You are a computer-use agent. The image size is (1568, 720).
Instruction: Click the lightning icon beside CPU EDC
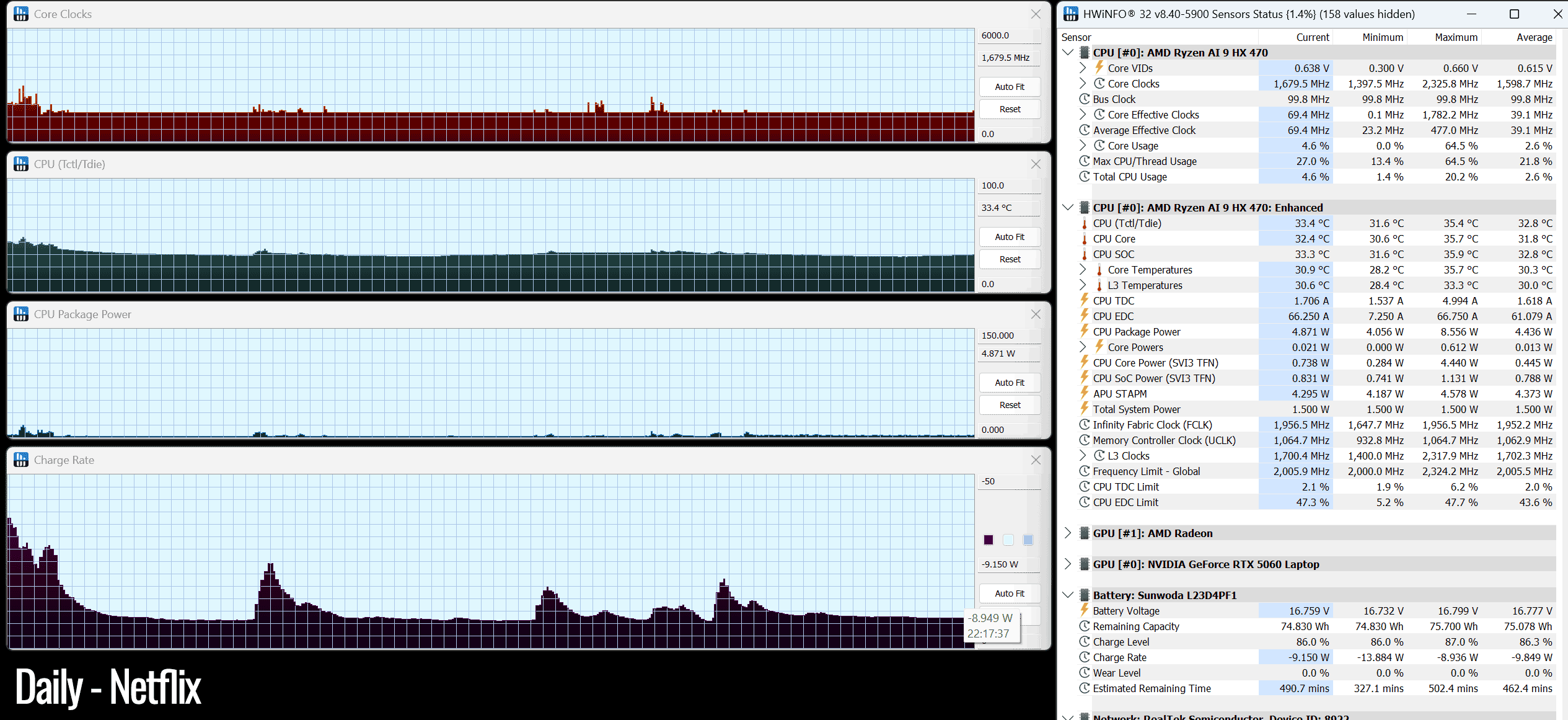coord(1085,316)
